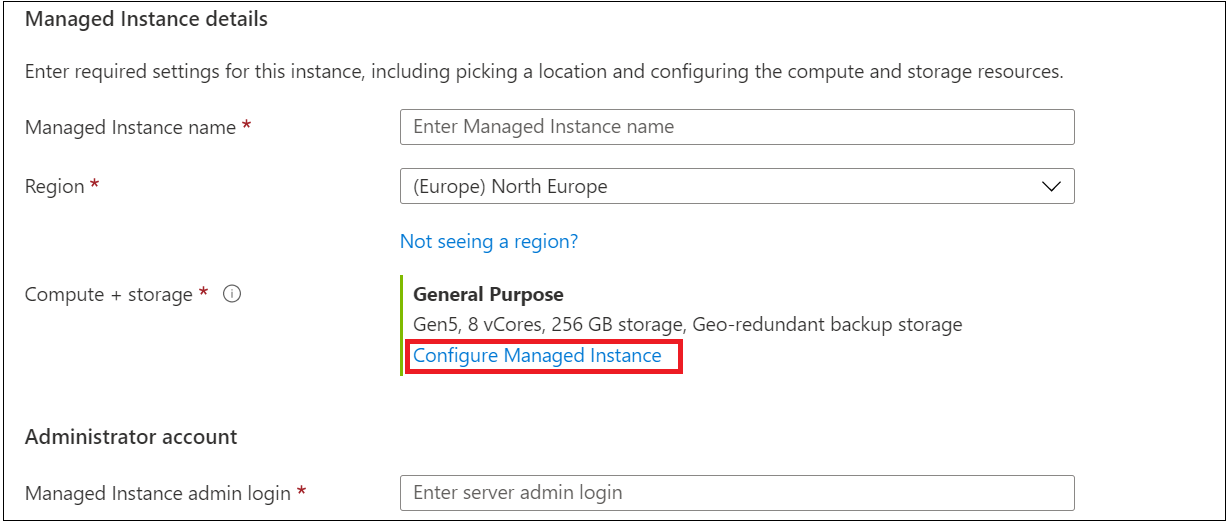Click the red asterisk after Compute + storage
Screen dimensions: 1229x523
204,293
